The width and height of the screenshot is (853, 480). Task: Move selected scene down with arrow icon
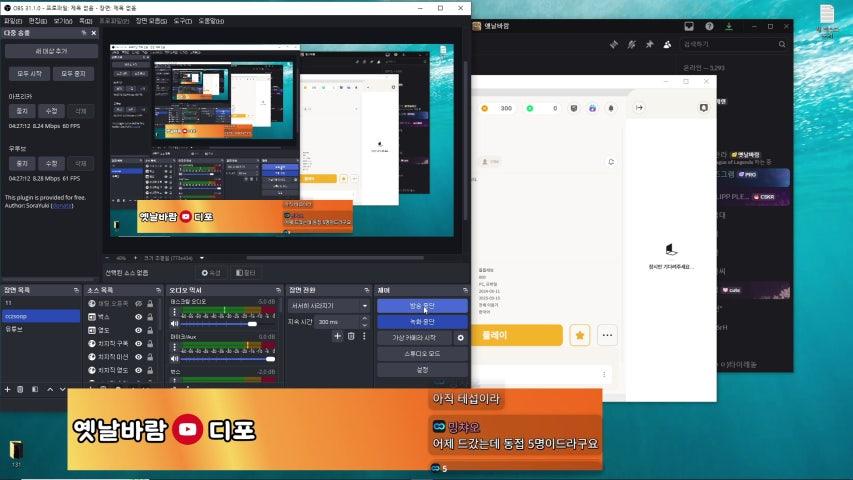[x=63, y=389]
